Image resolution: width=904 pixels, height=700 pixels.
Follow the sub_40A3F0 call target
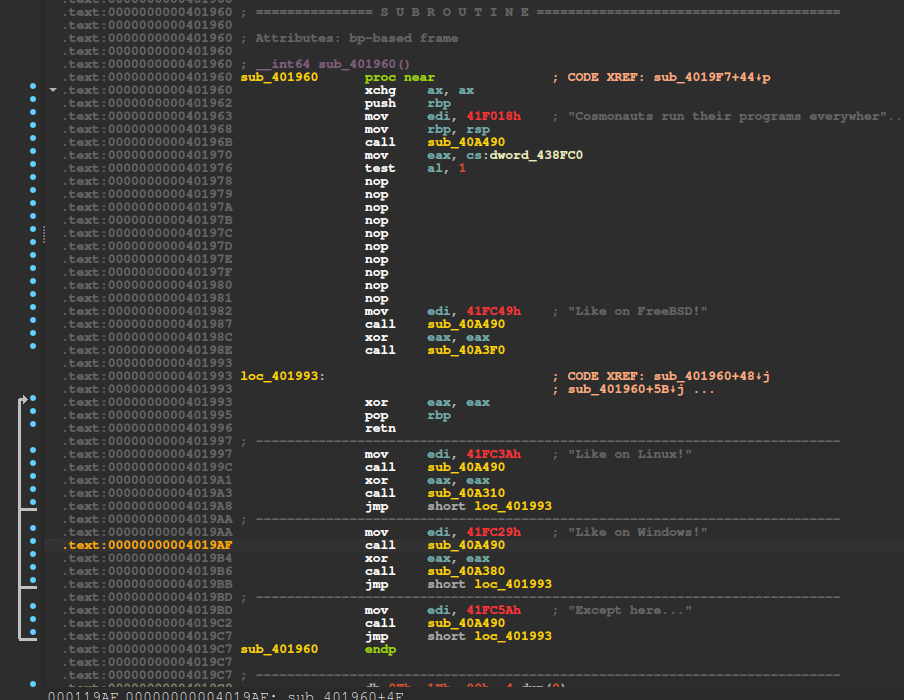pos(465,350)
